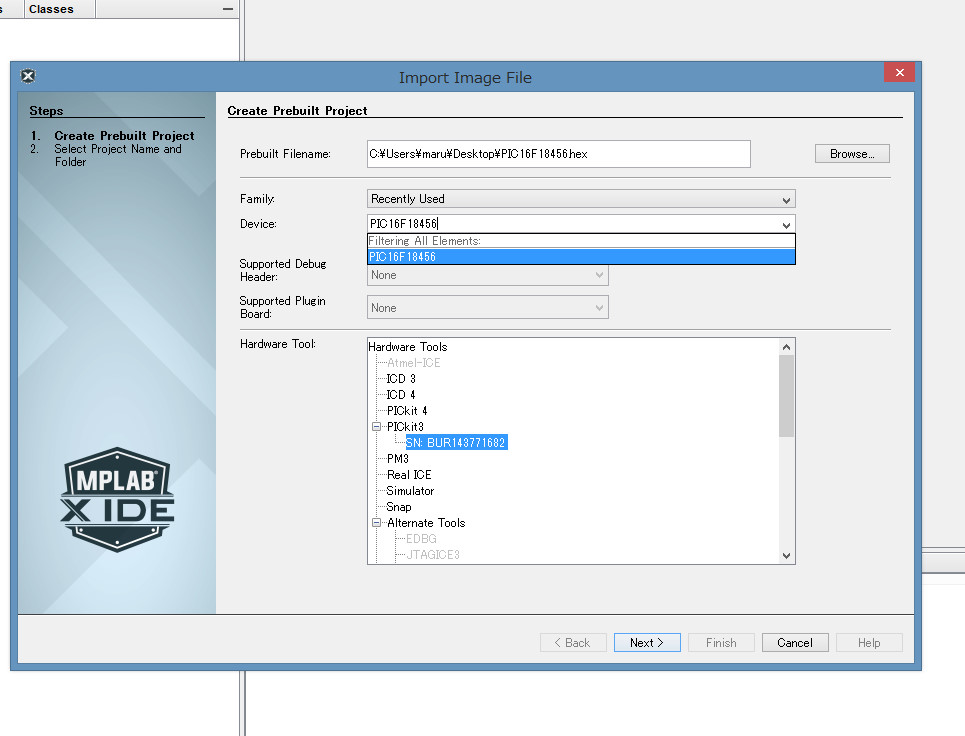Select the JTAGICE3 tree item

[x=433, y=555]
